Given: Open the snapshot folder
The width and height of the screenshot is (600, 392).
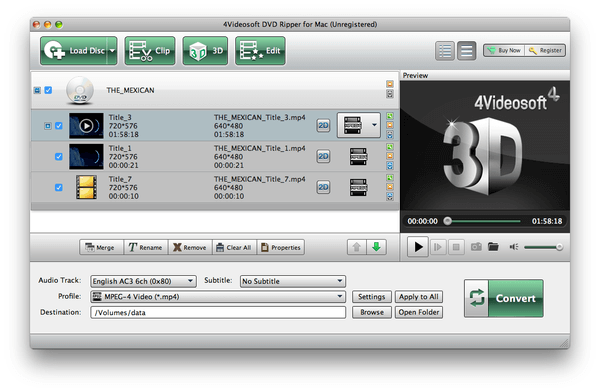Looking at the screenshot, I should pos(493,247).
